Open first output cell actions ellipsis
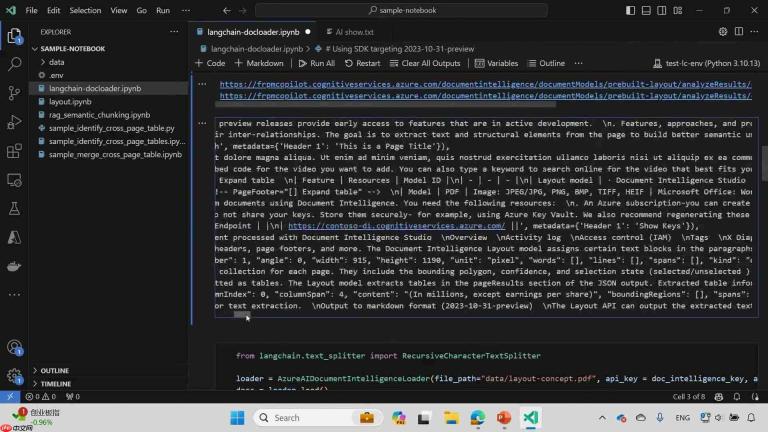This screenshot has height=432, width=768. click(202, 84)
